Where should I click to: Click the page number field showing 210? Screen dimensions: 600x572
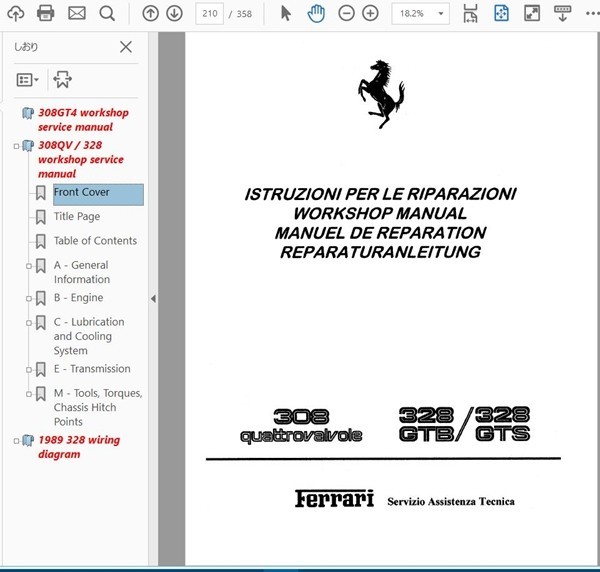pos(209,14)
